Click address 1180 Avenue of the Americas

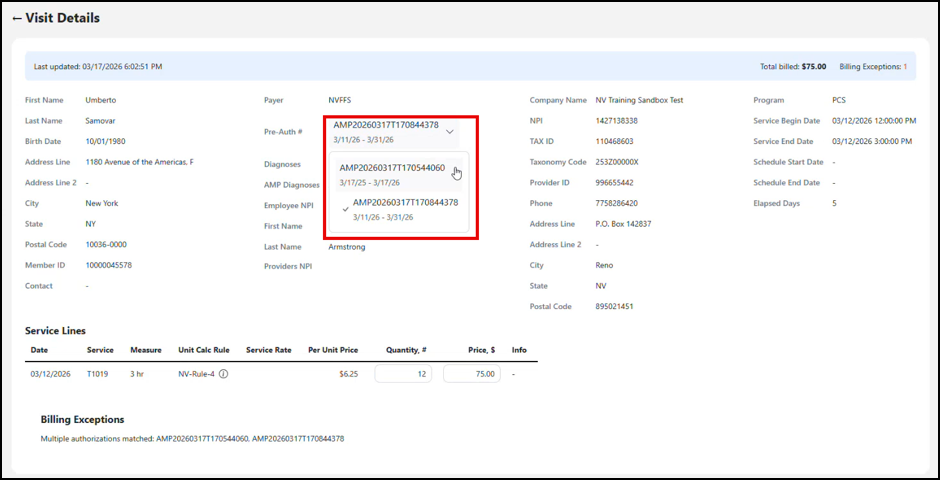point(140,162)
